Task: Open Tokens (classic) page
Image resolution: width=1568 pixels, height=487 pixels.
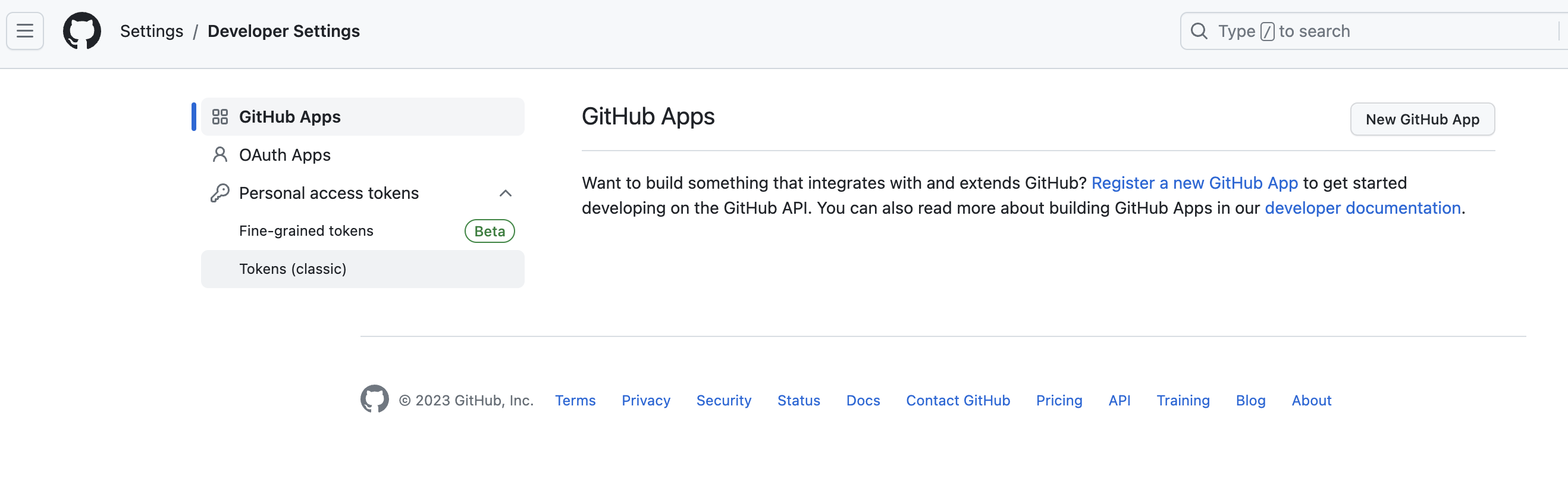Action: click(363, 269)
